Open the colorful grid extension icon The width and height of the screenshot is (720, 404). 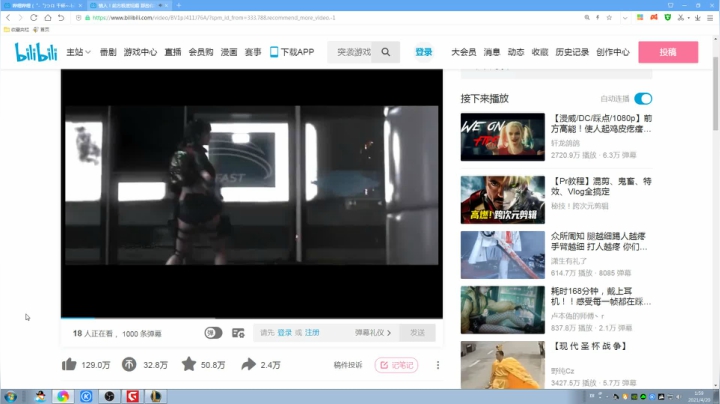(x=640, y=17)
